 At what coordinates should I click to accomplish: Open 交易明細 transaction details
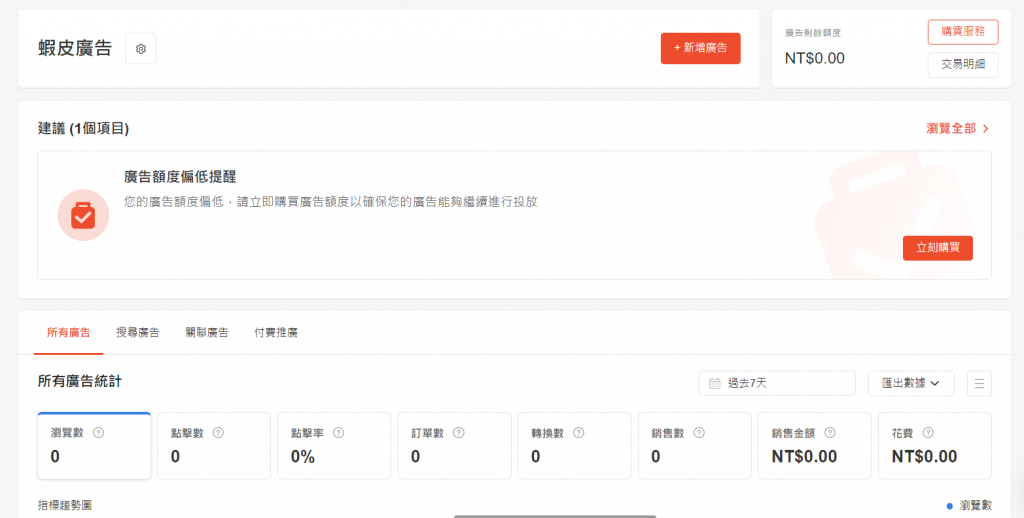[963, 65]
